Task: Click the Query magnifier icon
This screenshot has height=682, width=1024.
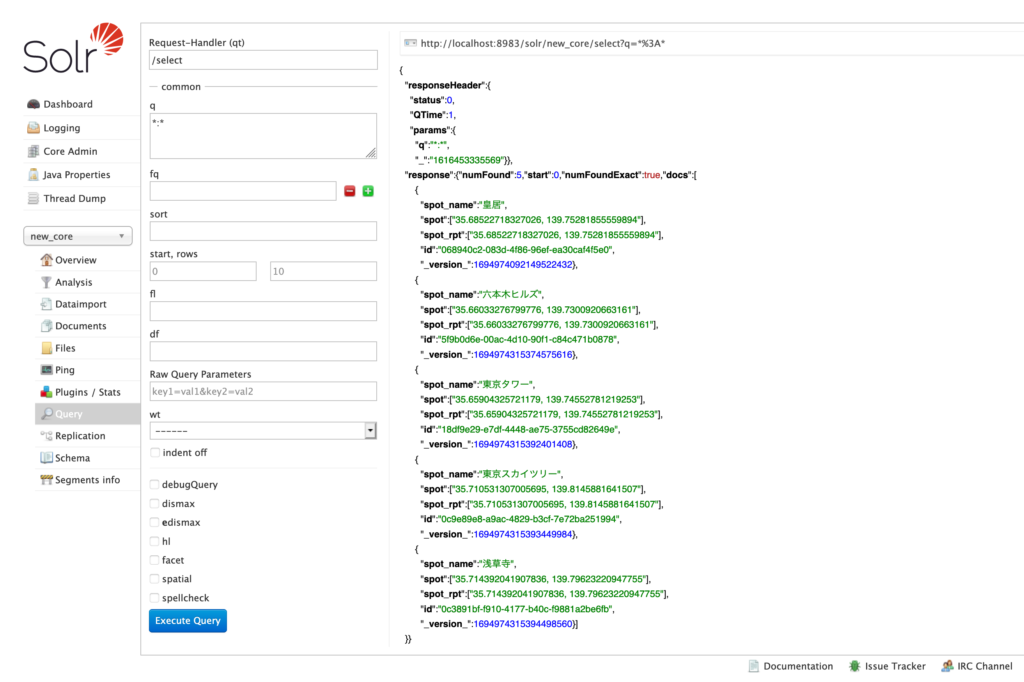Action: pos(46,414)
